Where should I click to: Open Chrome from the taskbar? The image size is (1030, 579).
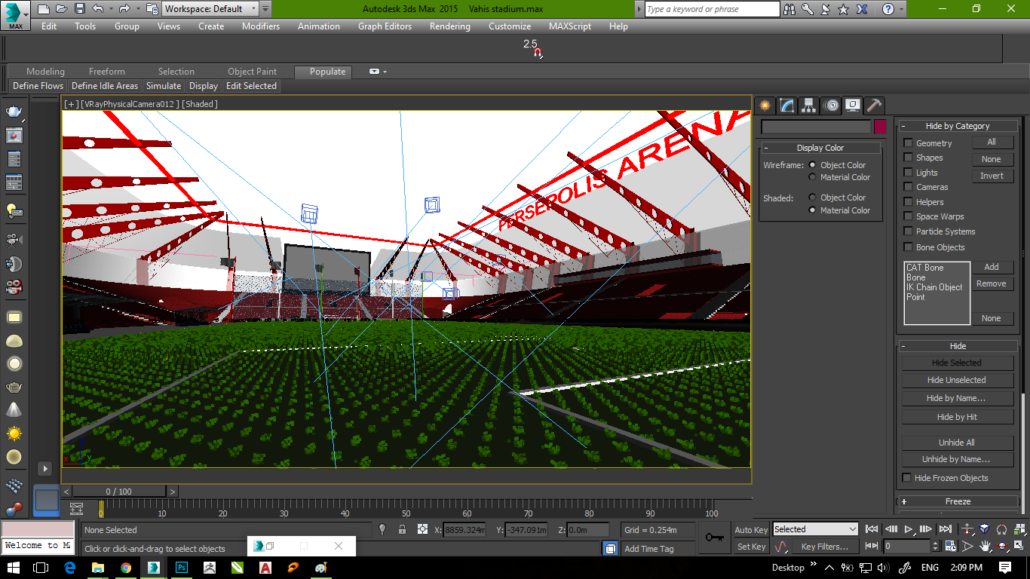(x=125, y=567)
